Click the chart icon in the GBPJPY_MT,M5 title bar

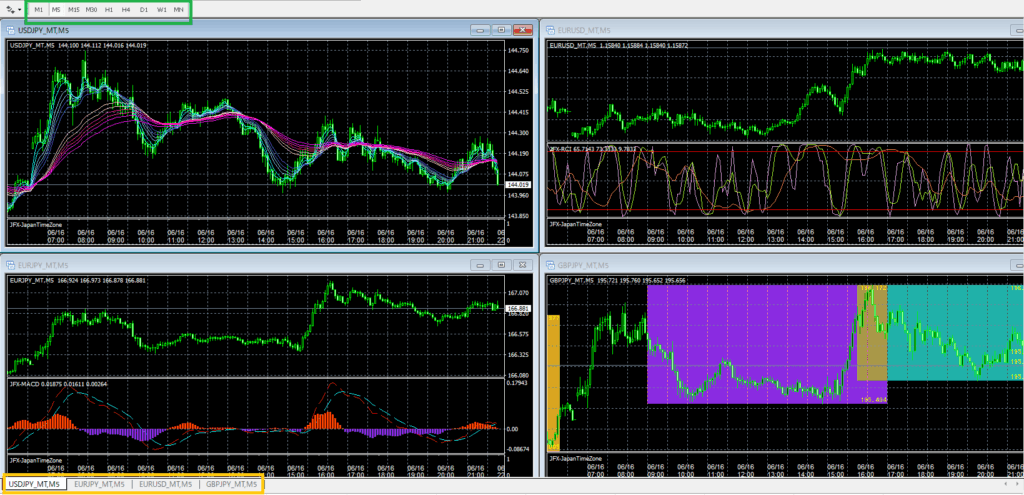pos(550,264)
